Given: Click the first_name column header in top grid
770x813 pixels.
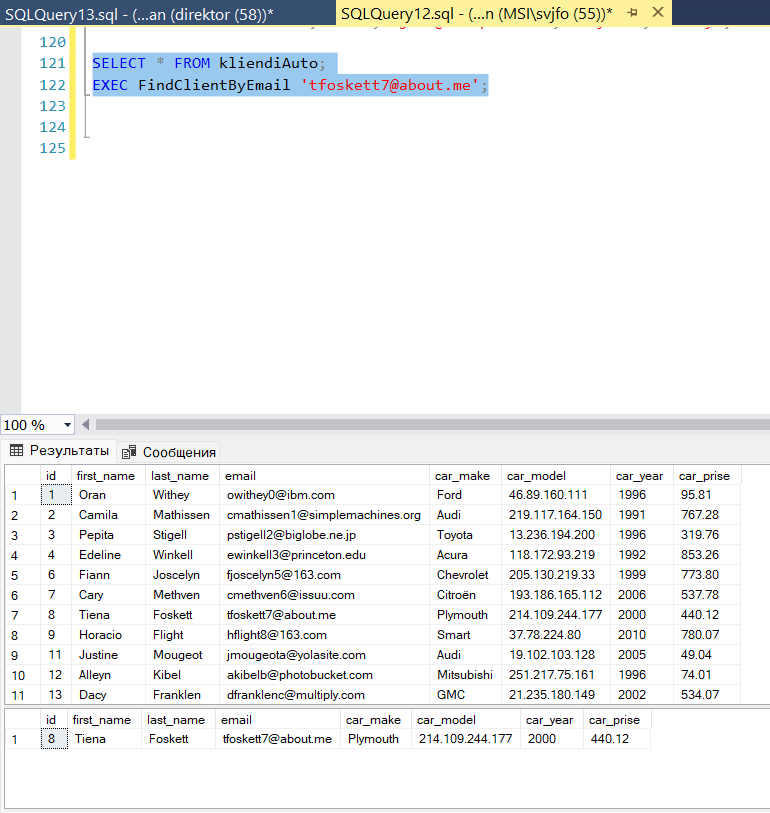Looking at the screenshot, I should point(108,475).
